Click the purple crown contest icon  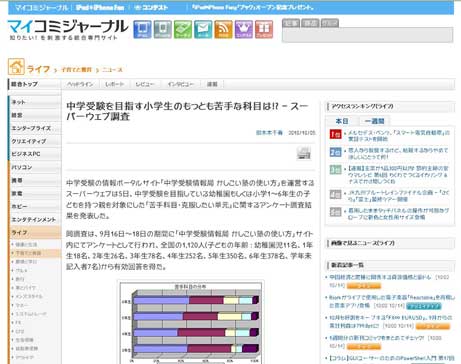click(244, 29)
